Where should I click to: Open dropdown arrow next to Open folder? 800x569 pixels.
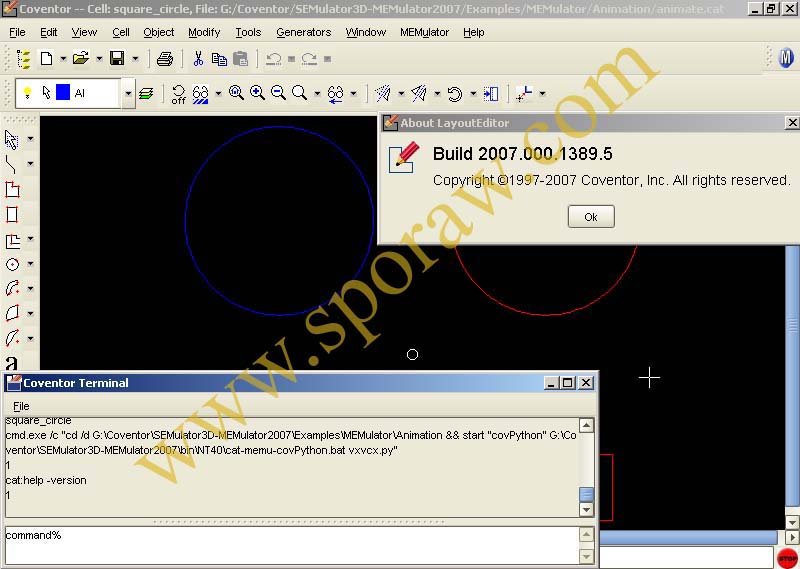pos(99,59)
